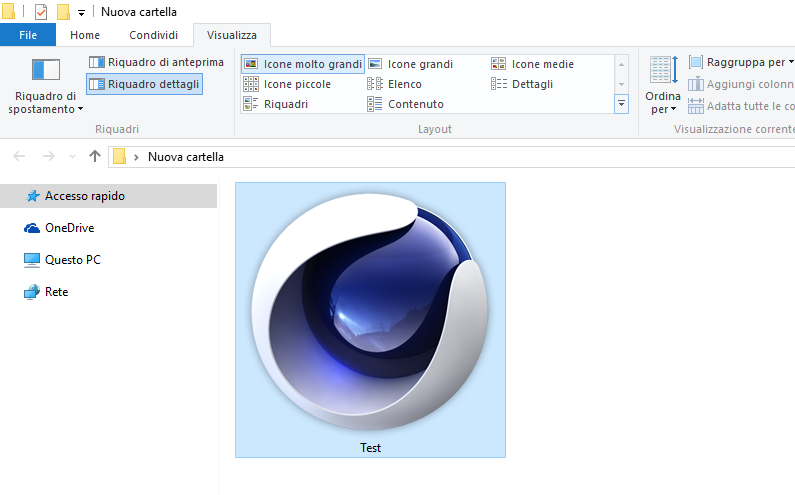Screen dimensions: 795x495
Task: Click Adatta tutte le colonne option
Action: point(741,106)
